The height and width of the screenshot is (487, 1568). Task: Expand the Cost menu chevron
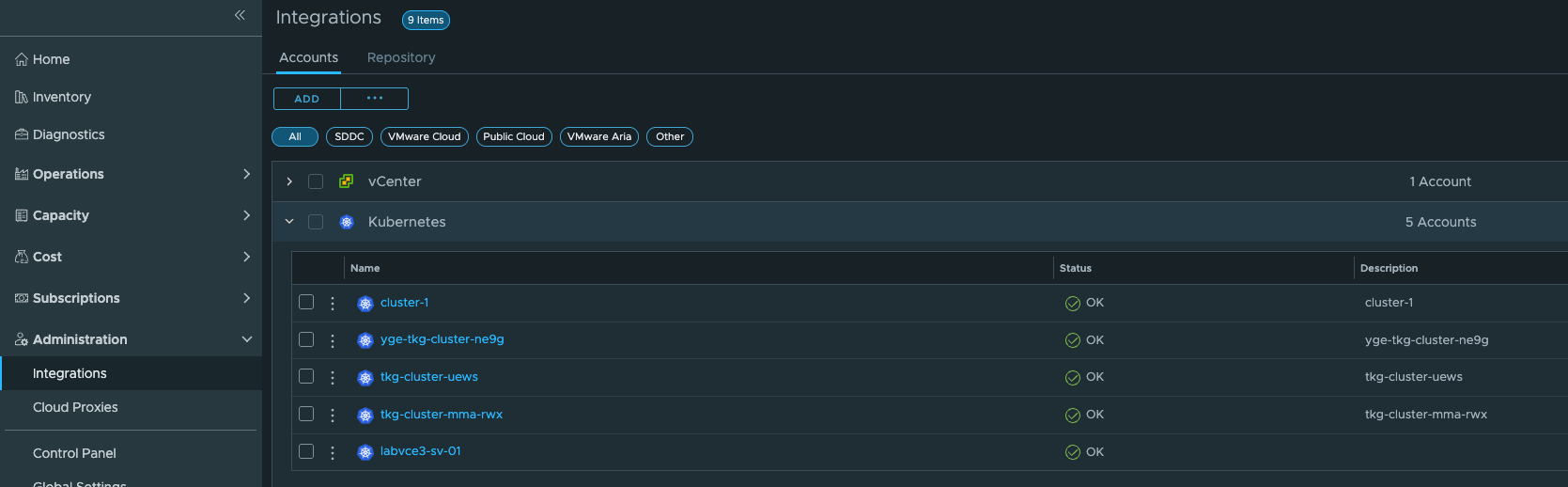246,257
